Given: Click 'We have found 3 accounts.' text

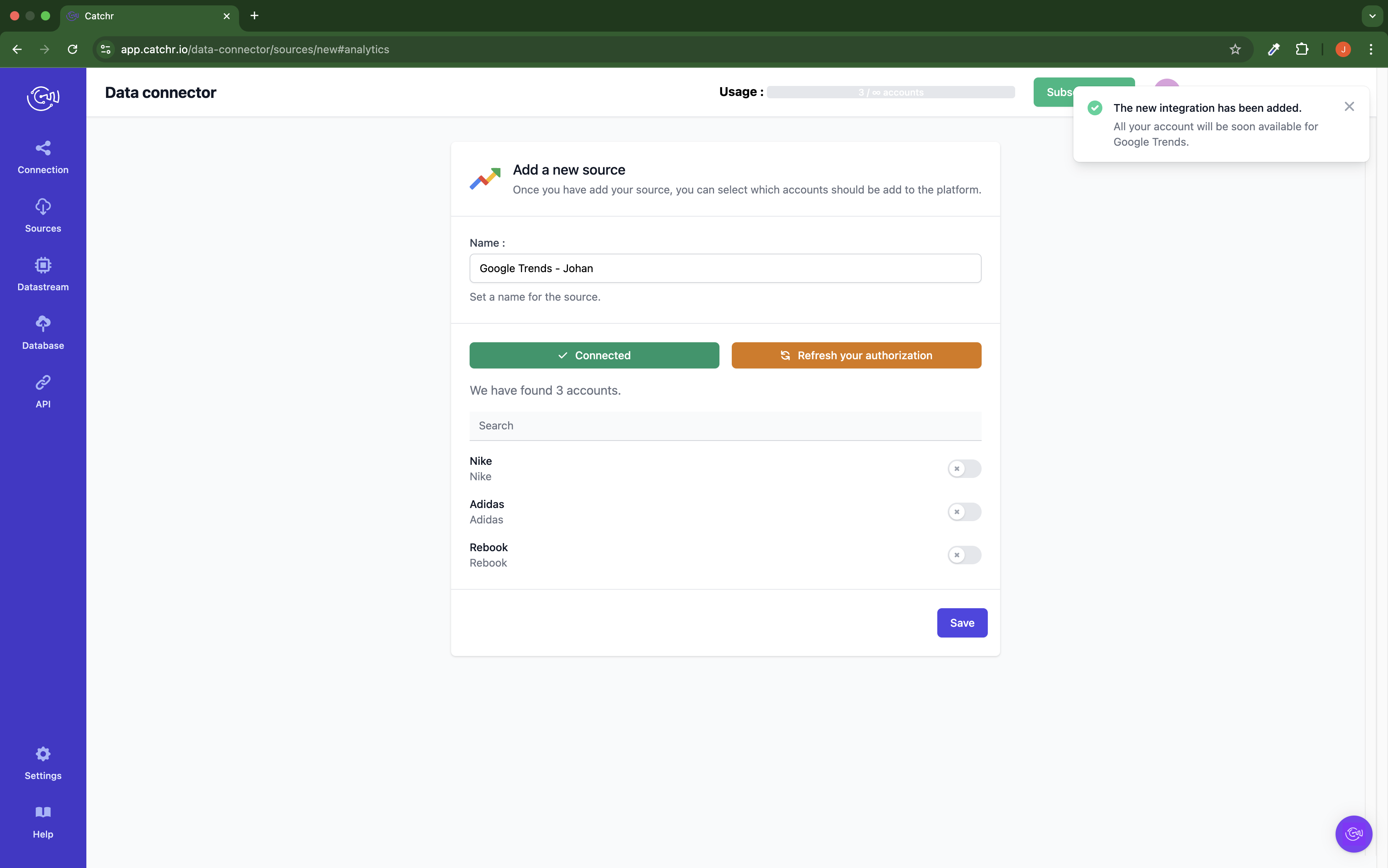Looking at the screenshot, I should (x=545, y=390).
